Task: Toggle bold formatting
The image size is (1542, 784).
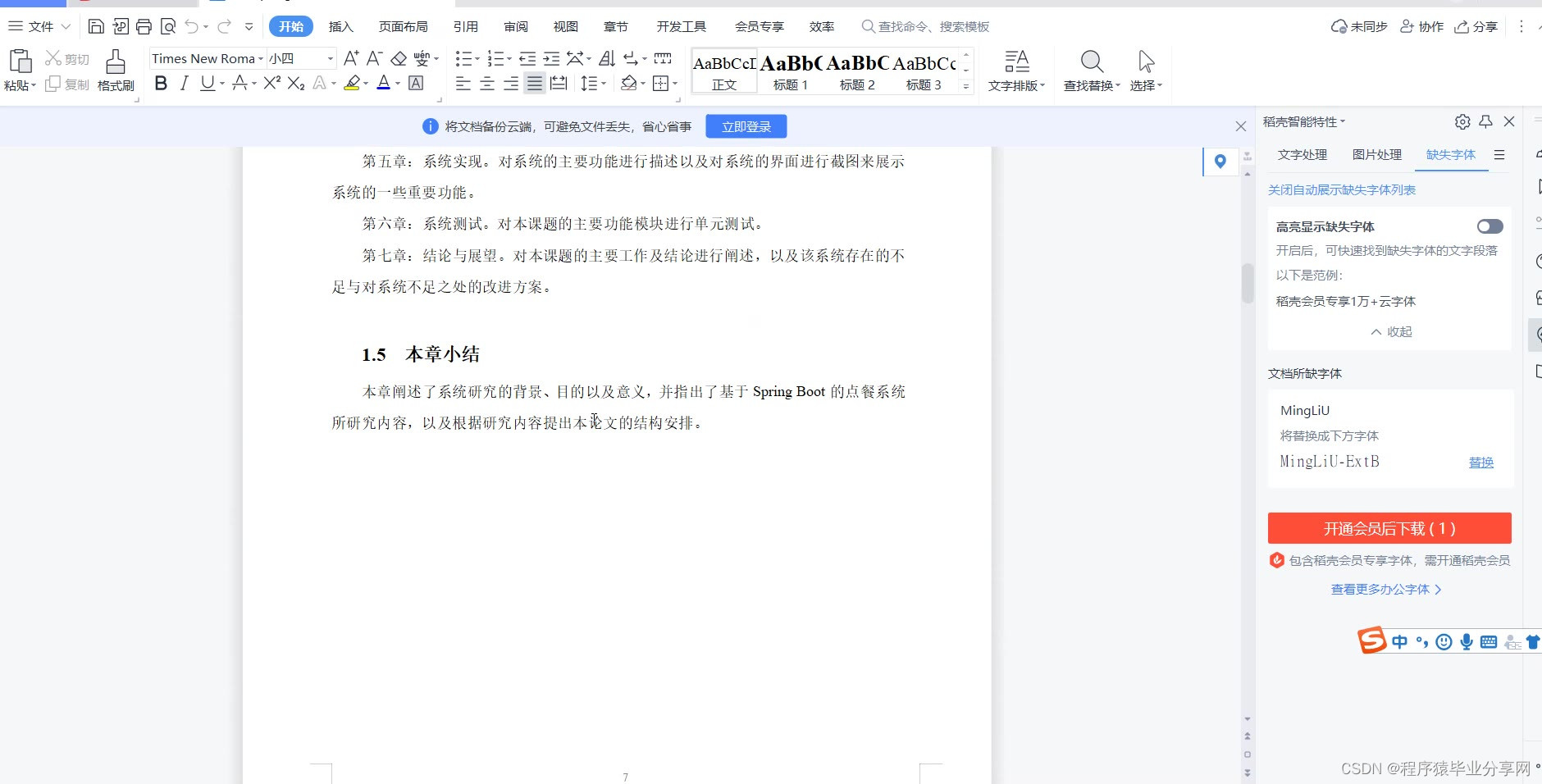Action: point(161,83)
